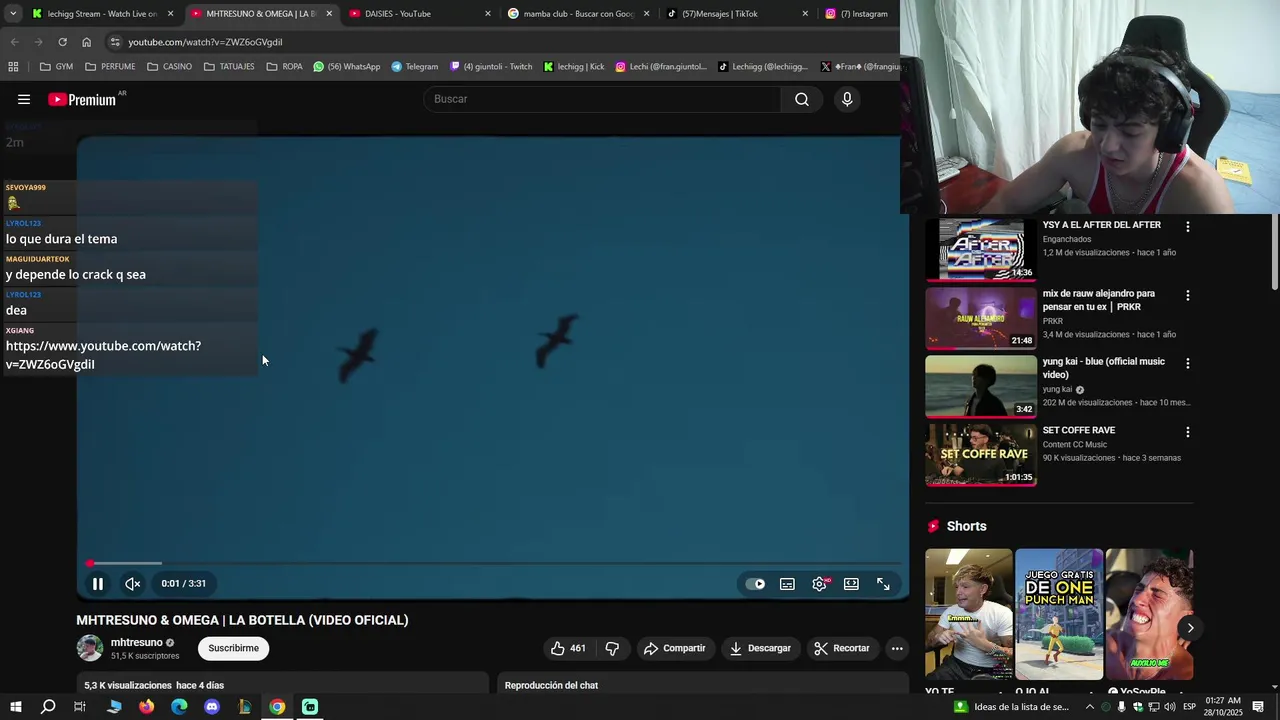1280x720 pixels.
Task: Open the yung kai blue video thumbnail
Action: point(981,386)
